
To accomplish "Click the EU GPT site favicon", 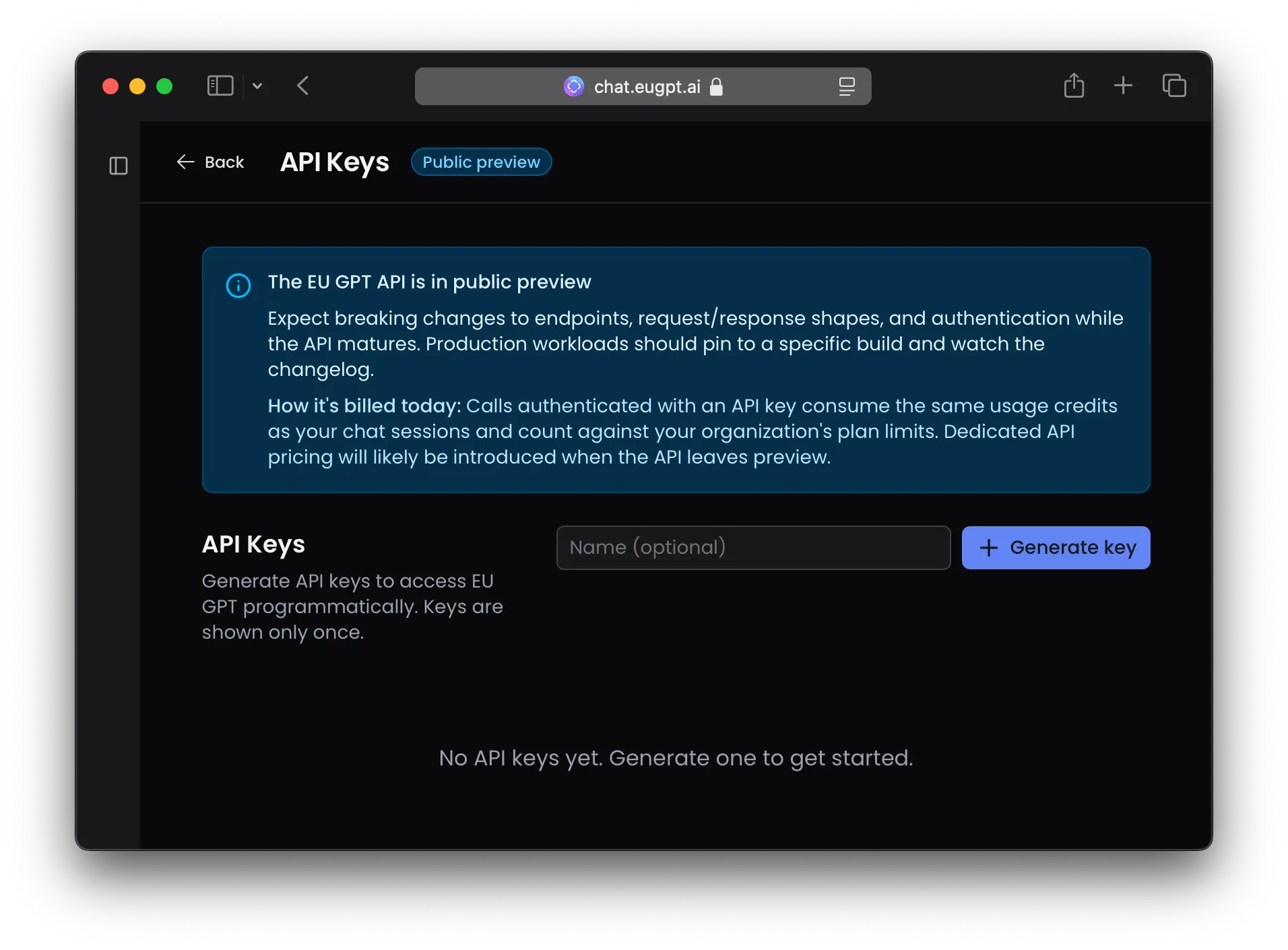I will click(574, 86).
